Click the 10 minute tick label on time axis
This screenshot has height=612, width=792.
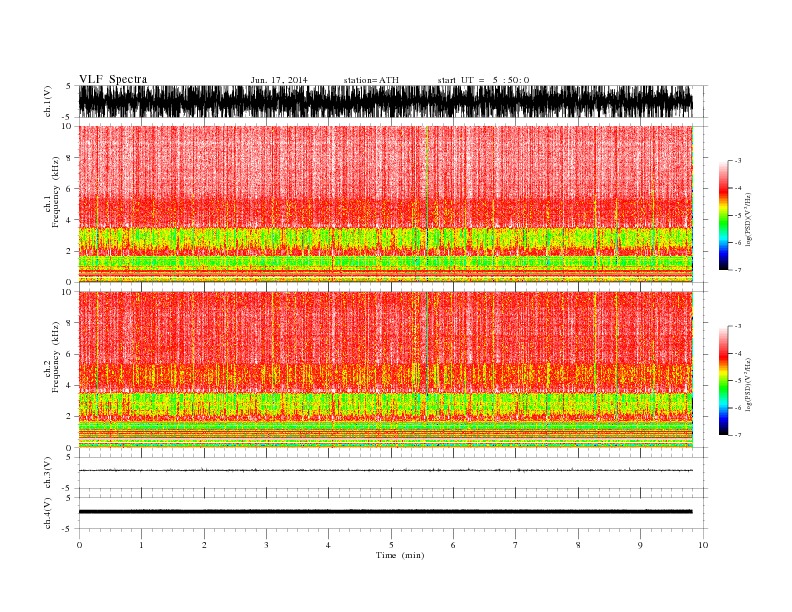tap(703, 545)
